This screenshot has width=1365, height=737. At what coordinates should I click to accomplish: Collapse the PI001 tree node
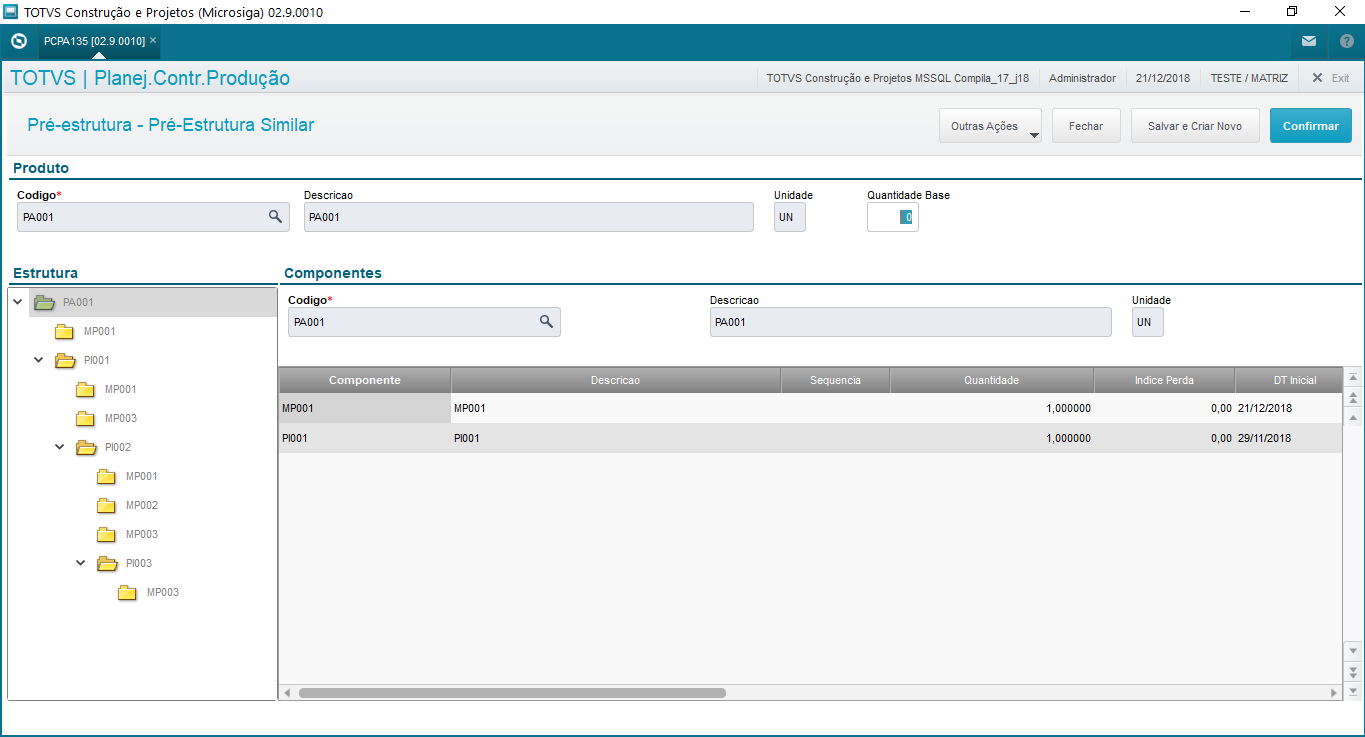tap(39, 359)
